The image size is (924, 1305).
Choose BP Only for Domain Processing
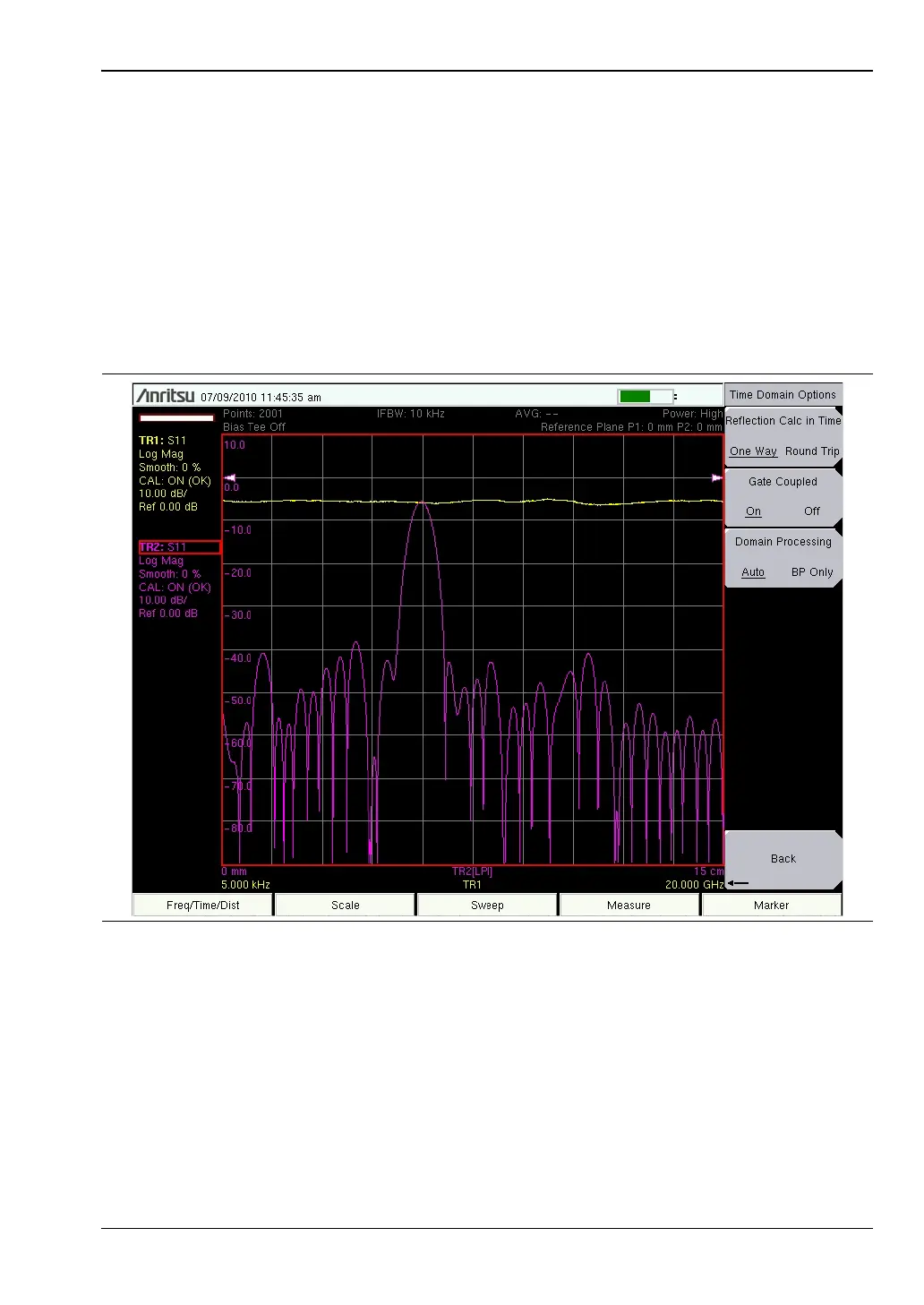[x=811, y=572]
